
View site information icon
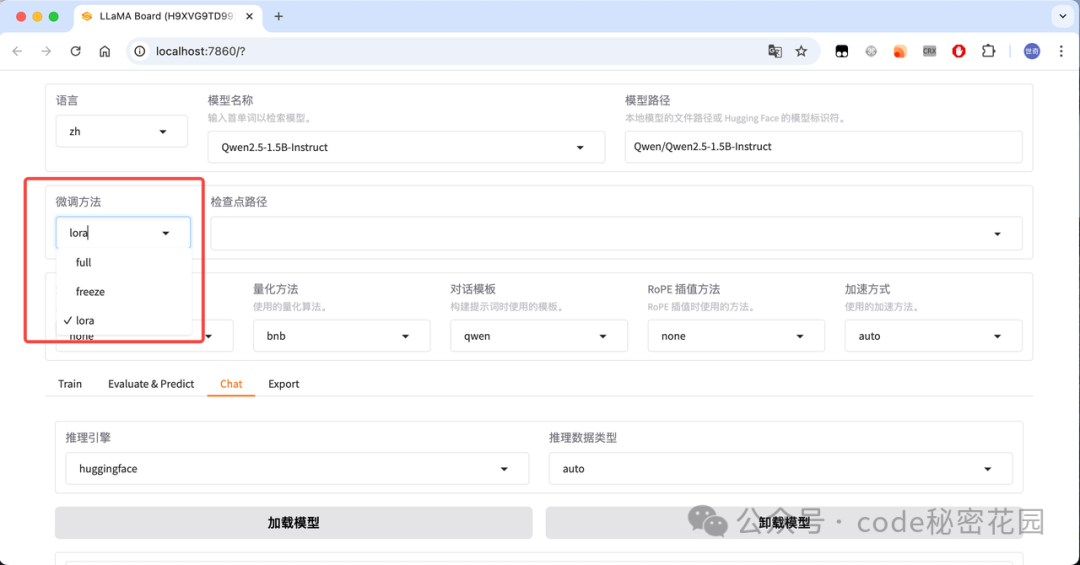[x=140, y=51]
